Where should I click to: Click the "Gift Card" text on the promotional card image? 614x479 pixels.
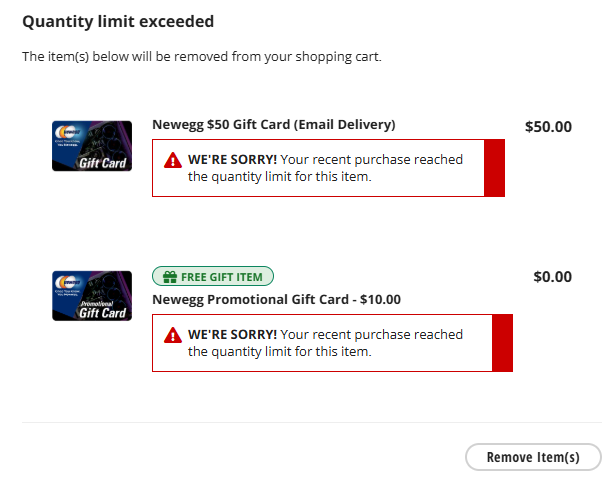102,313
